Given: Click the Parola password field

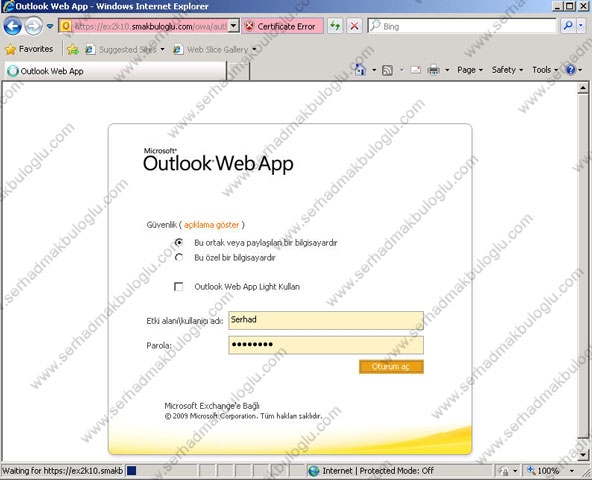Looking at the screenshot, I should (326, 345).
